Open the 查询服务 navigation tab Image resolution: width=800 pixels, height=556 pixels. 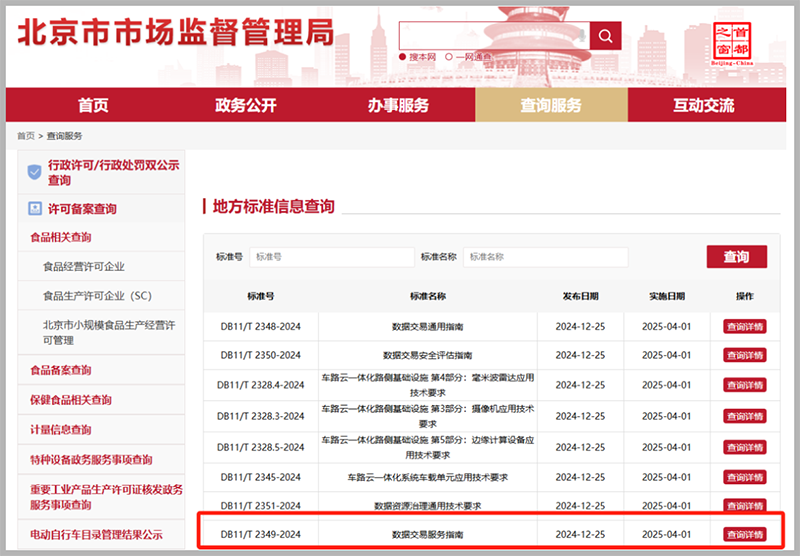click(551, 105)
